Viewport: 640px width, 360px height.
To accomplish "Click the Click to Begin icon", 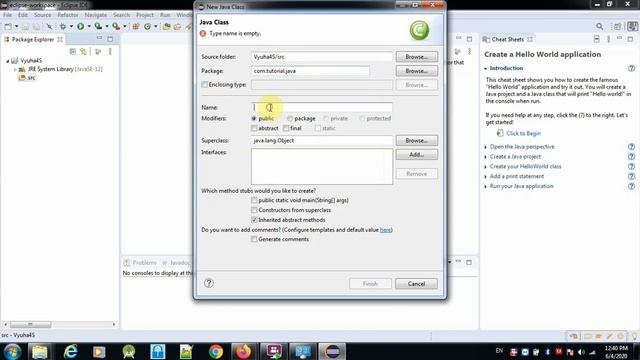I will point(500,133).
